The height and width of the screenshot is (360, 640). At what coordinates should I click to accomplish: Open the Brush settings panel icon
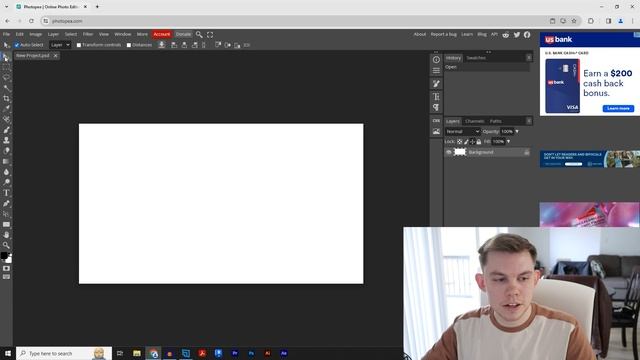(436, 84)
